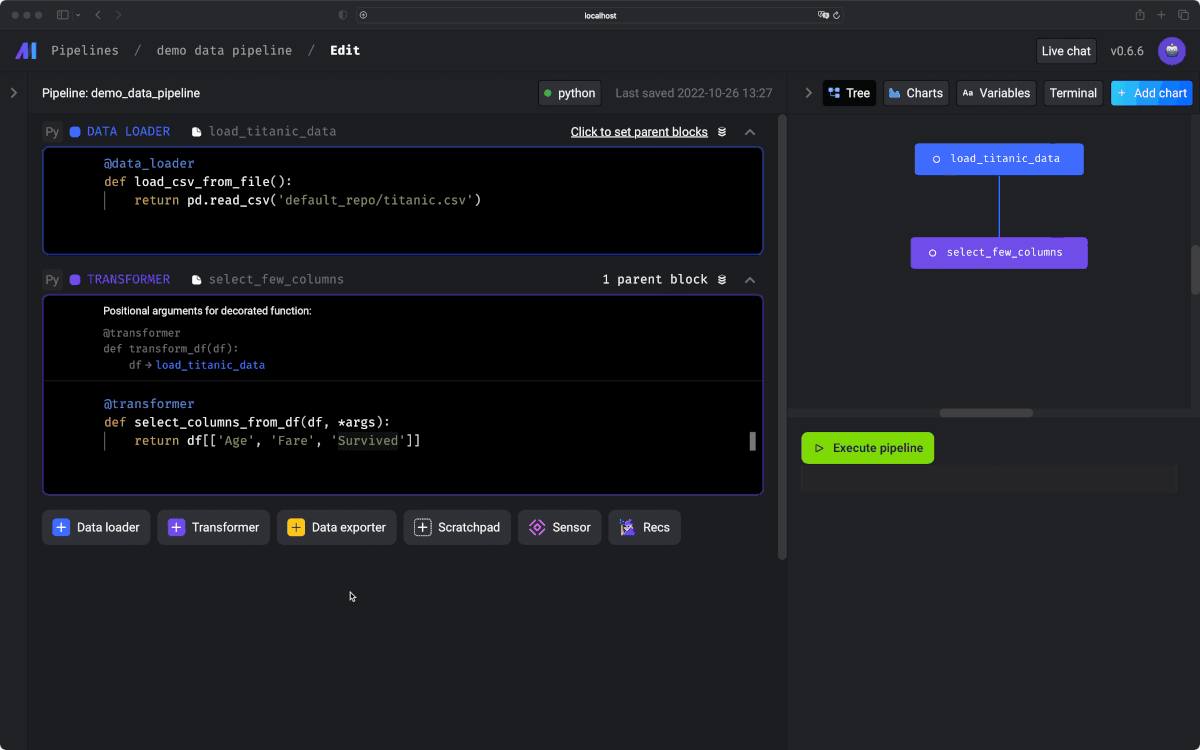Viewport: 1200px width, 750px height.
Task: Click the horizontal scrollbar in tree panel
Action: pos(985,412)
